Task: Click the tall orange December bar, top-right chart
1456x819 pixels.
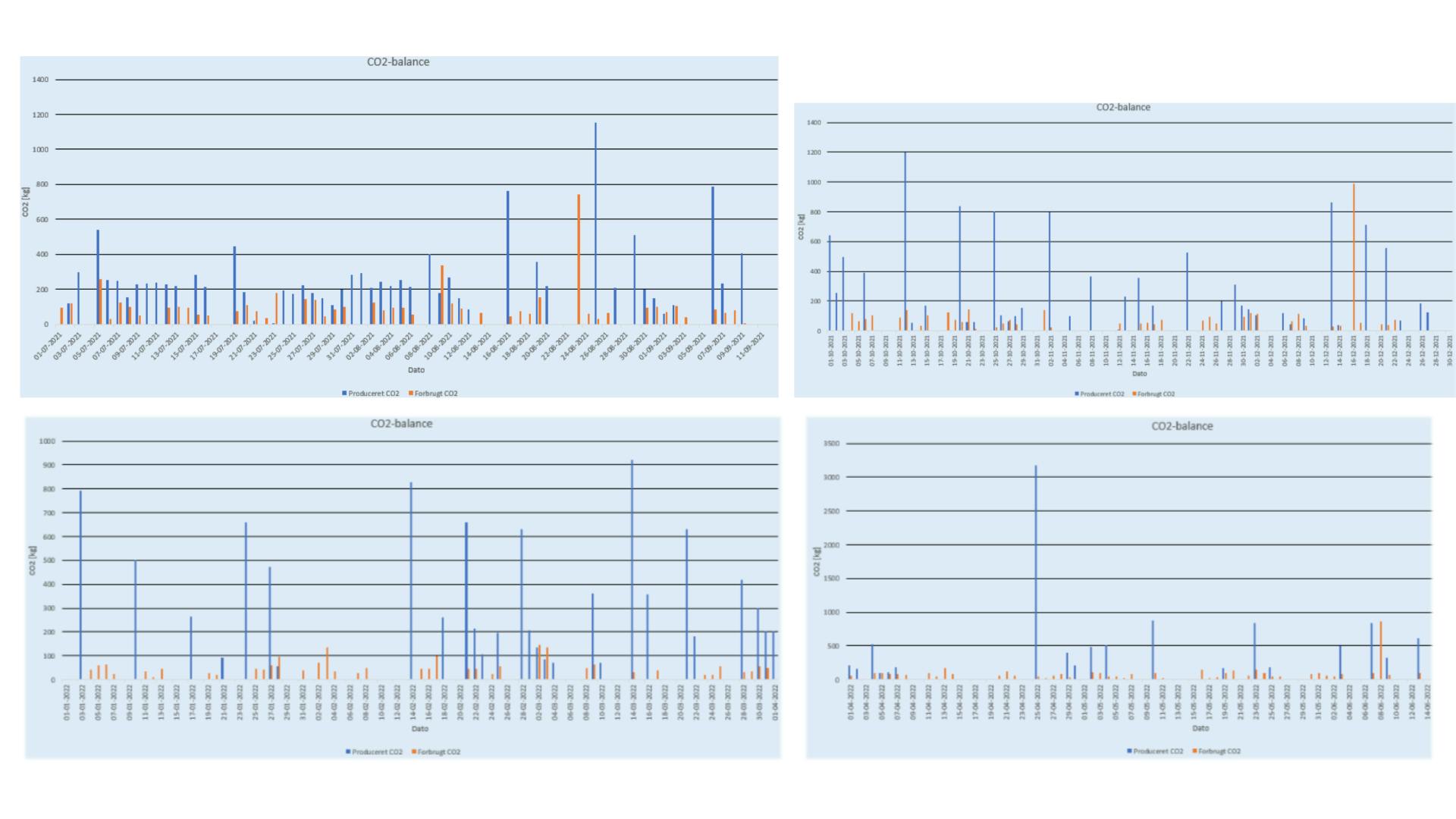Action: (x=1354, y=258)
